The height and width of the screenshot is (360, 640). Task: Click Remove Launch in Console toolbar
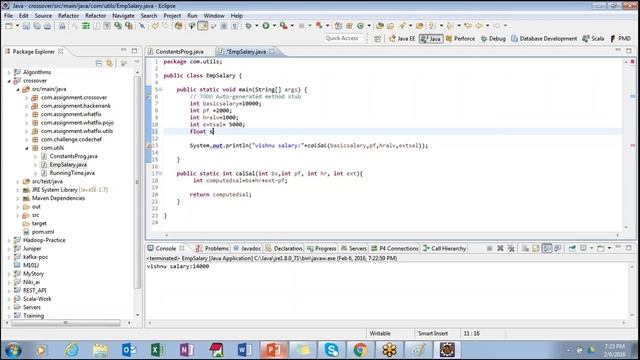coord(500,248)
